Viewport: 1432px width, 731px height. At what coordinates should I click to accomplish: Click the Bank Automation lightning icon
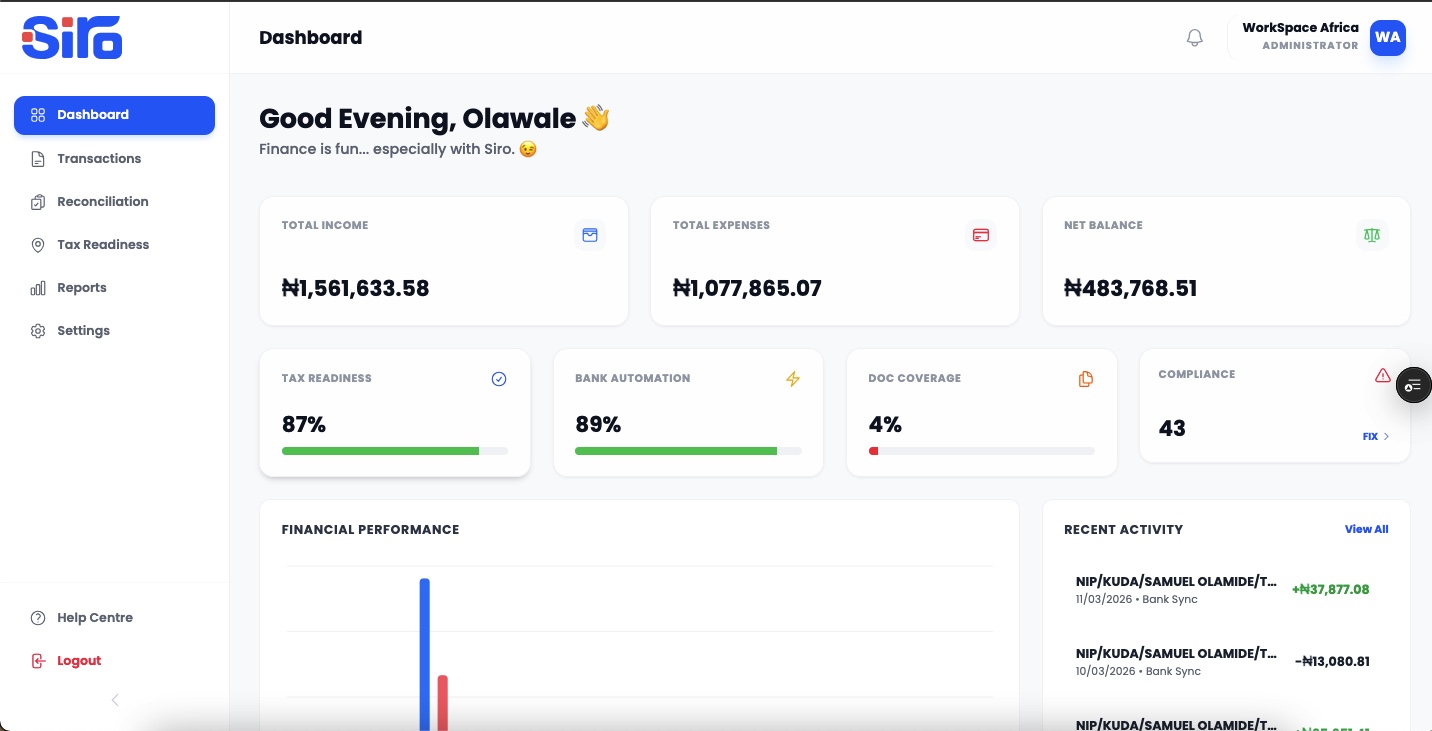click(793, 379)
